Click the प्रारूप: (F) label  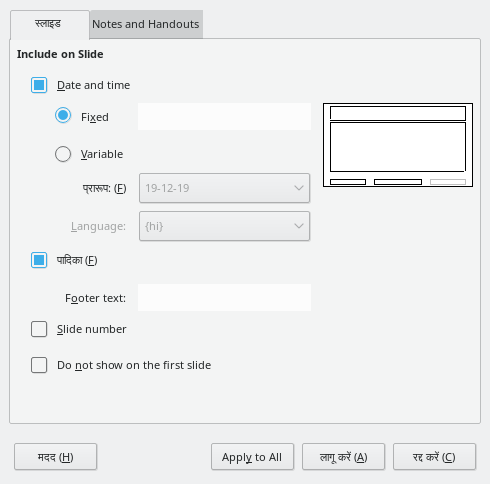(104, 188)
